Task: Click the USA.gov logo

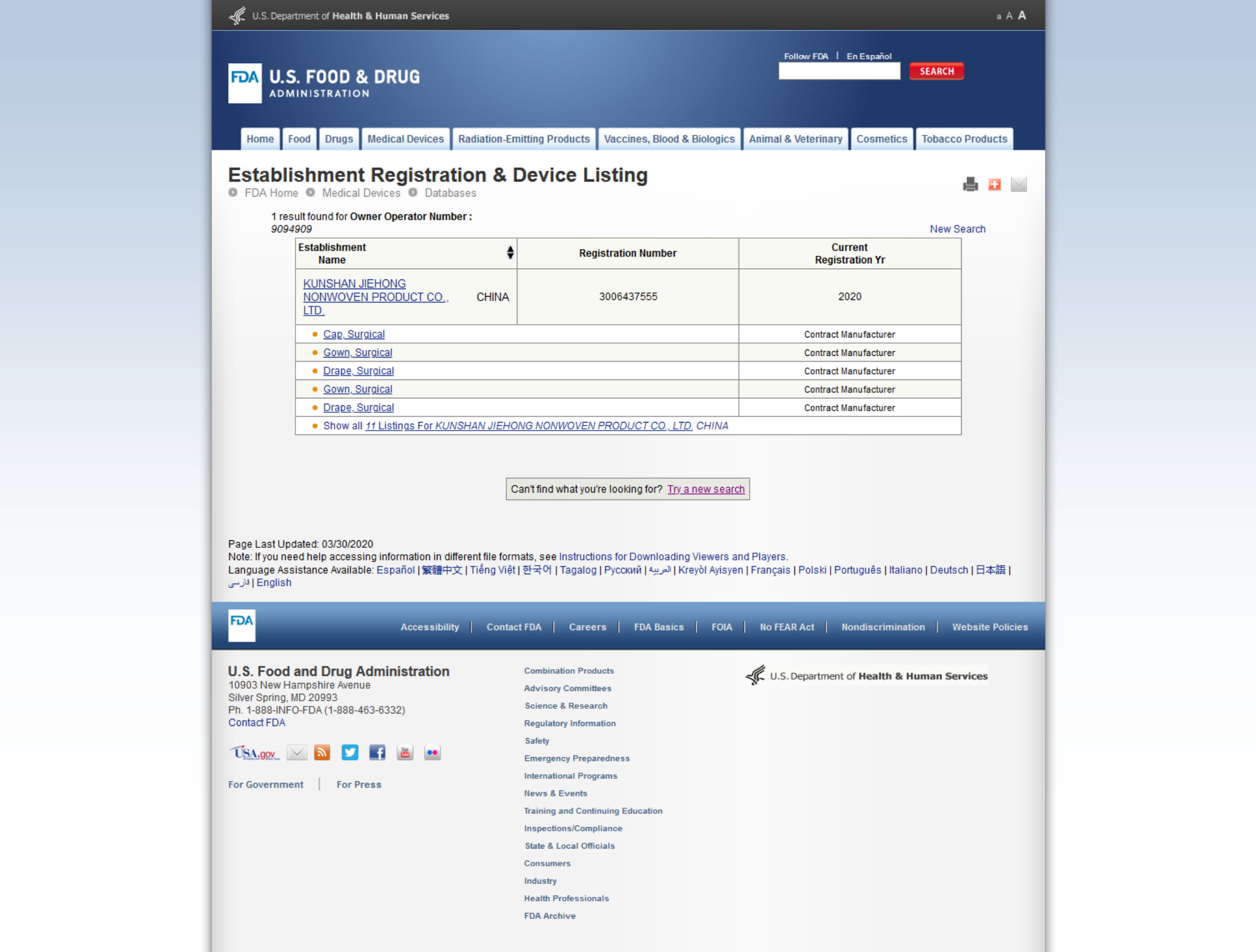Action: pos(255,753)
